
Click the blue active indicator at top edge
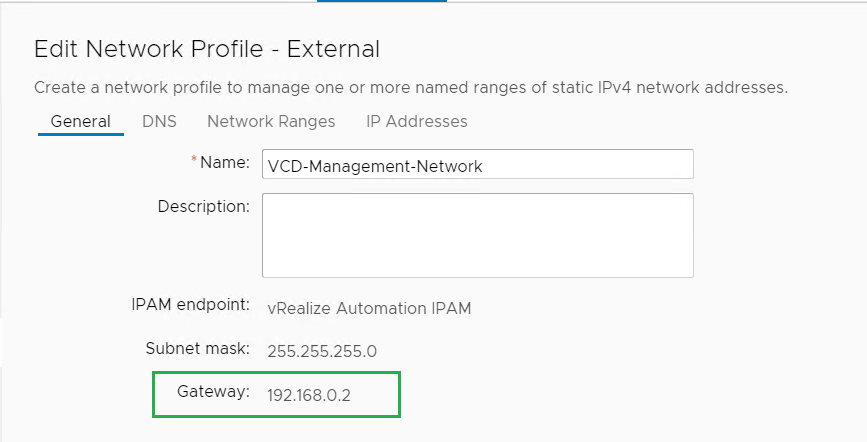pyautogui.click(x=381, y=2)
